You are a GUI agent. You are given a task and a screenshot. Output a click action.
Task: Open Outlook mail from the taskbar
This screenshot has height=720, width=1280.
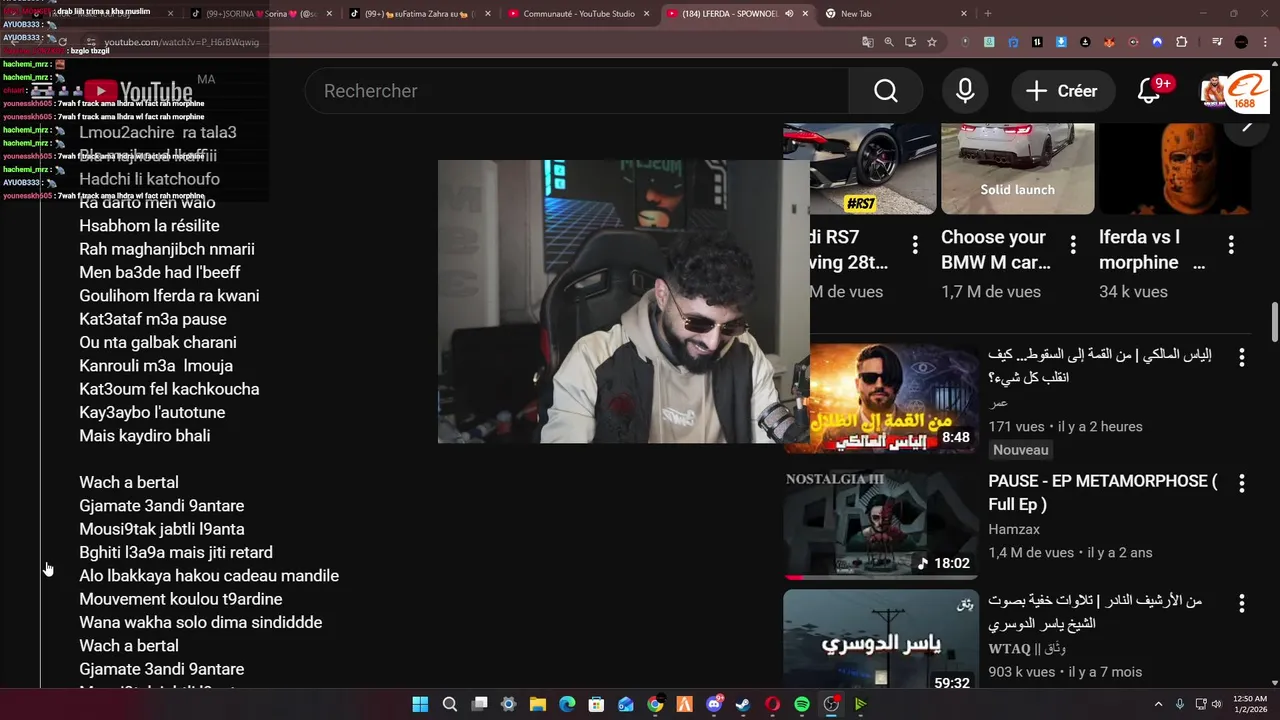626,705
